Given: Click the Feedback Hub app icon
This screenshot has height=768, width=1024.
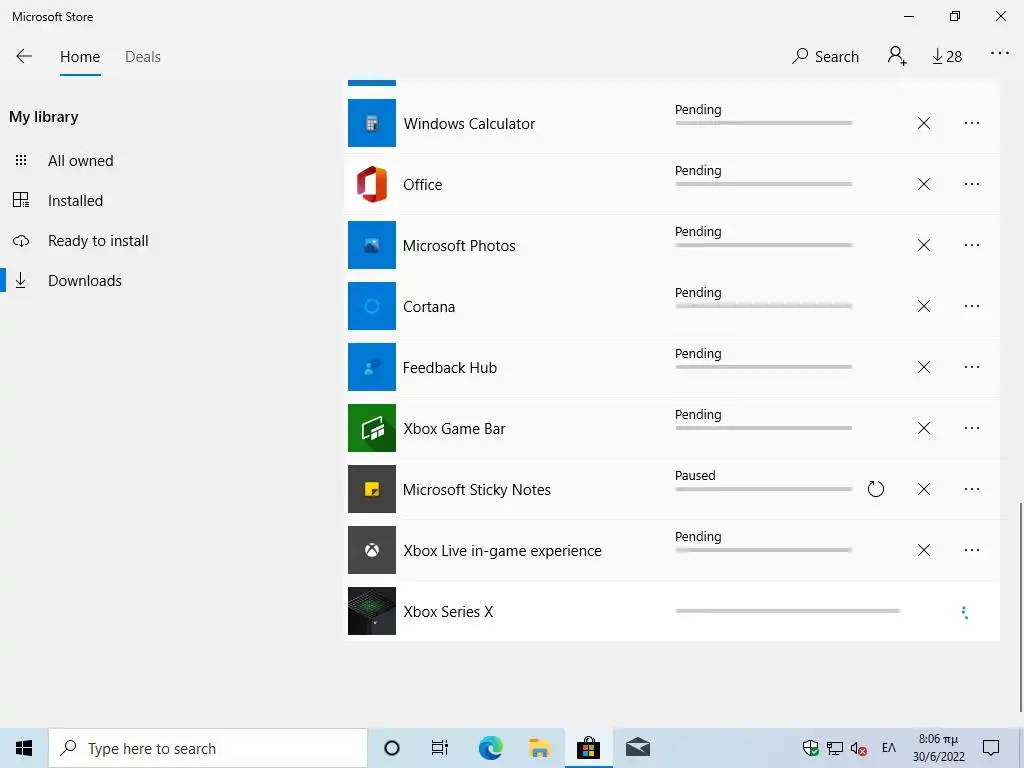Looking at the screenshot, I should click(372, 367).
